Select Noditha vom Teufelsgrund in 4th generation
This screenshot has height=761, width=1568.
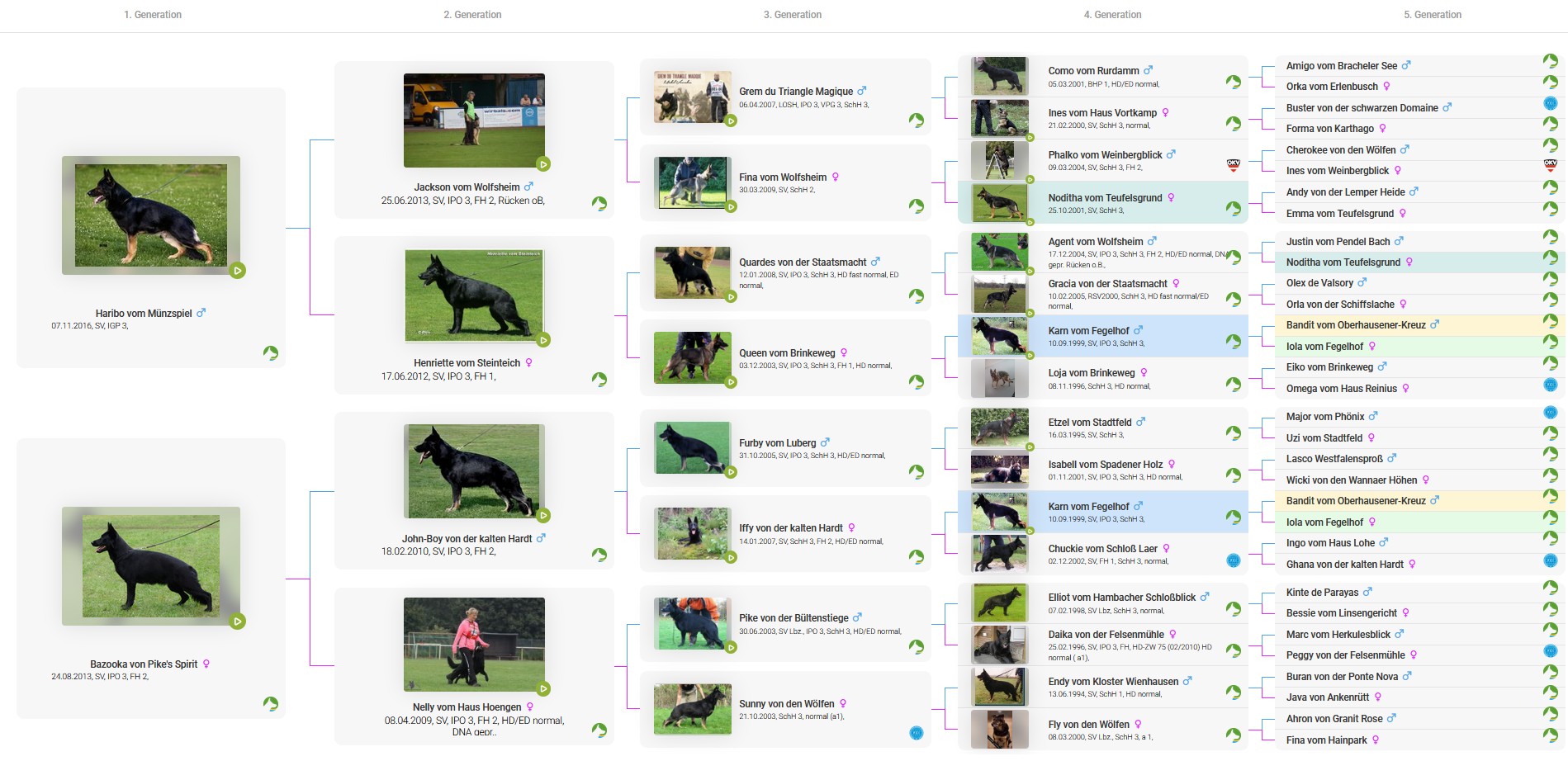(1105, 198)
